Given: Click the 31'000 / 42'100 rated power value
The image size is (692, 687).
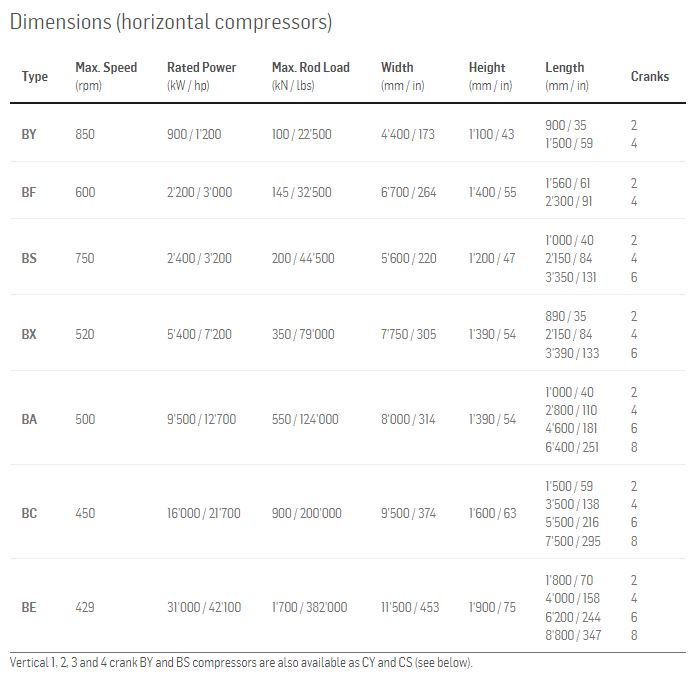Looking at the screenshot, I should tap(204, 607).
